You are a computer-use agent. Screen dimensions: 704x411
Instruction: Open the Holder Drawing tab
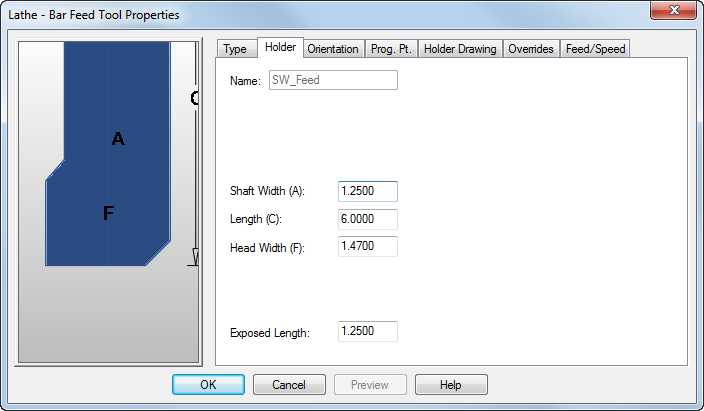pos(460,49)
